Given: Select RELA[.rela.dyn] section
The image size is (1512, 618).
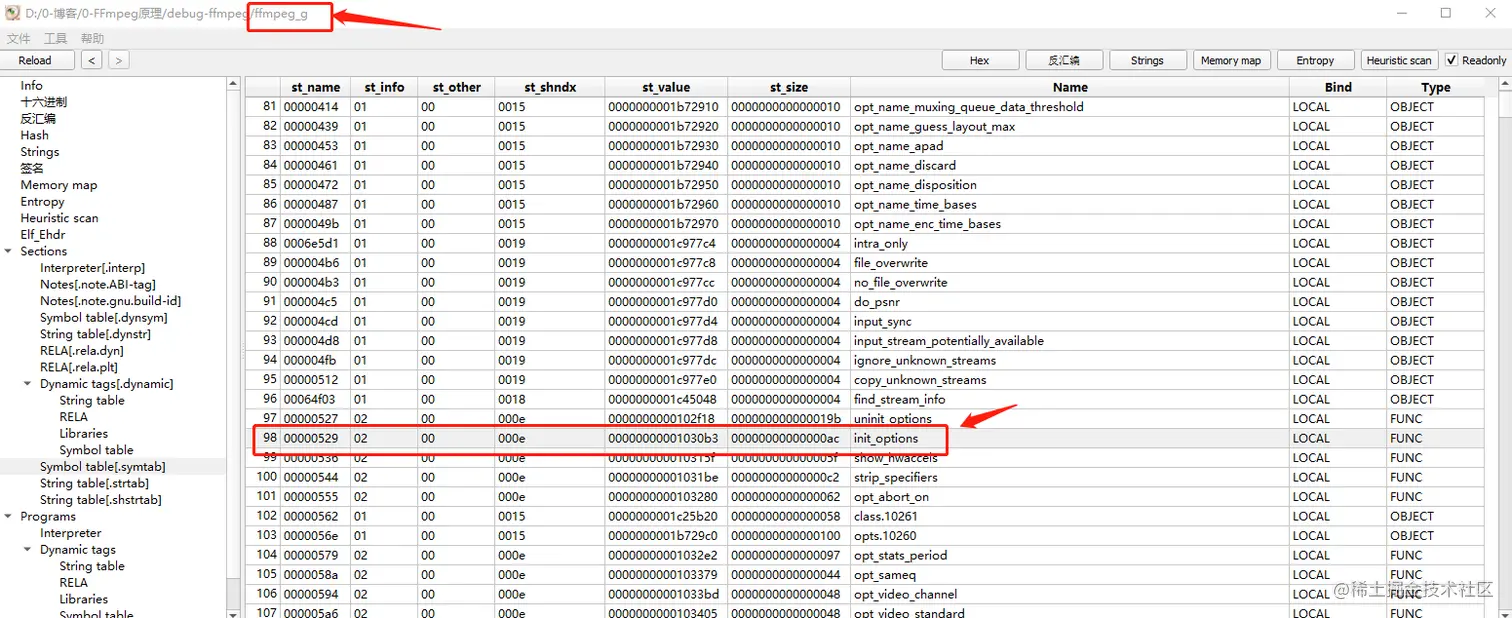Looking at the screenshot, I should click(82, 351).
